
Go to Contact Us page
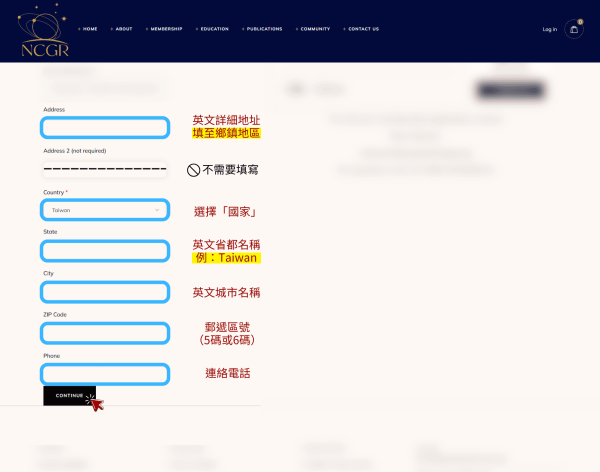click(x=363, y=29)
